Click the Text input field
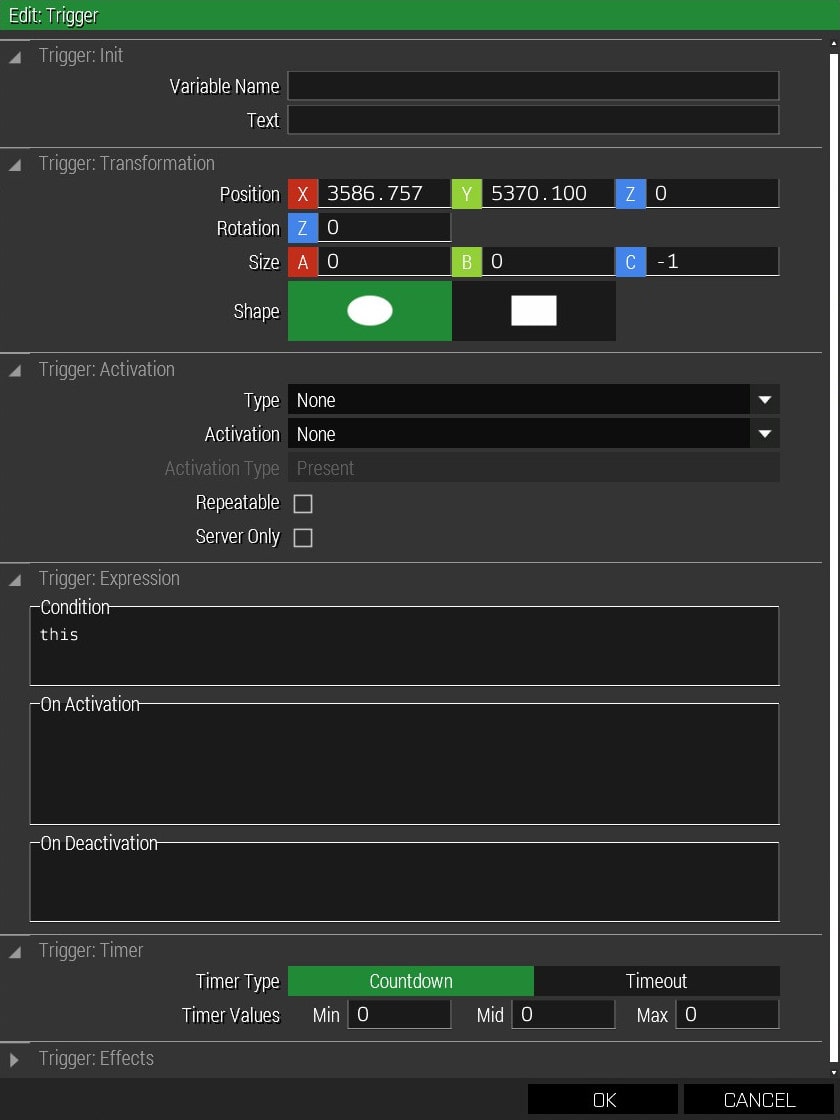Viewport: 840px width, 1120px height. pos(533,120)
